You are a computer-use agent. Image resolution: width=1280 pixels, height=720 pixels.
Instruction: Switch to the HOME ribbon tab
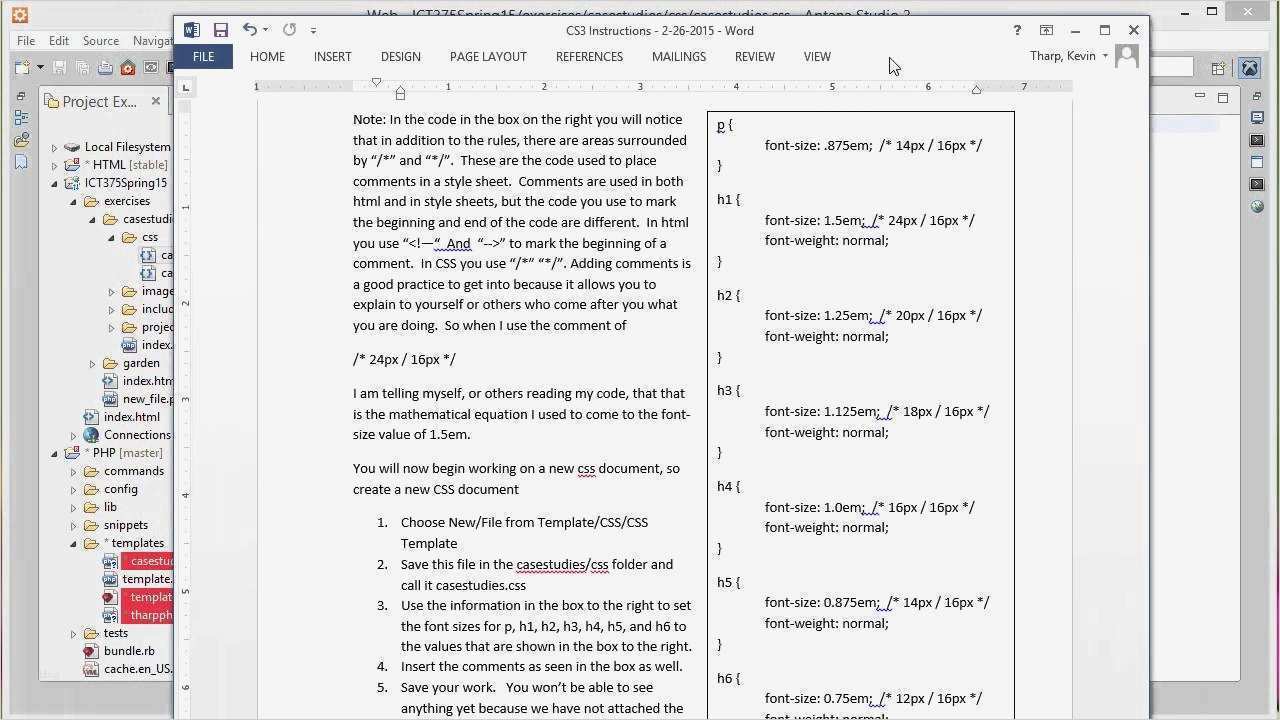click(267, 57)
